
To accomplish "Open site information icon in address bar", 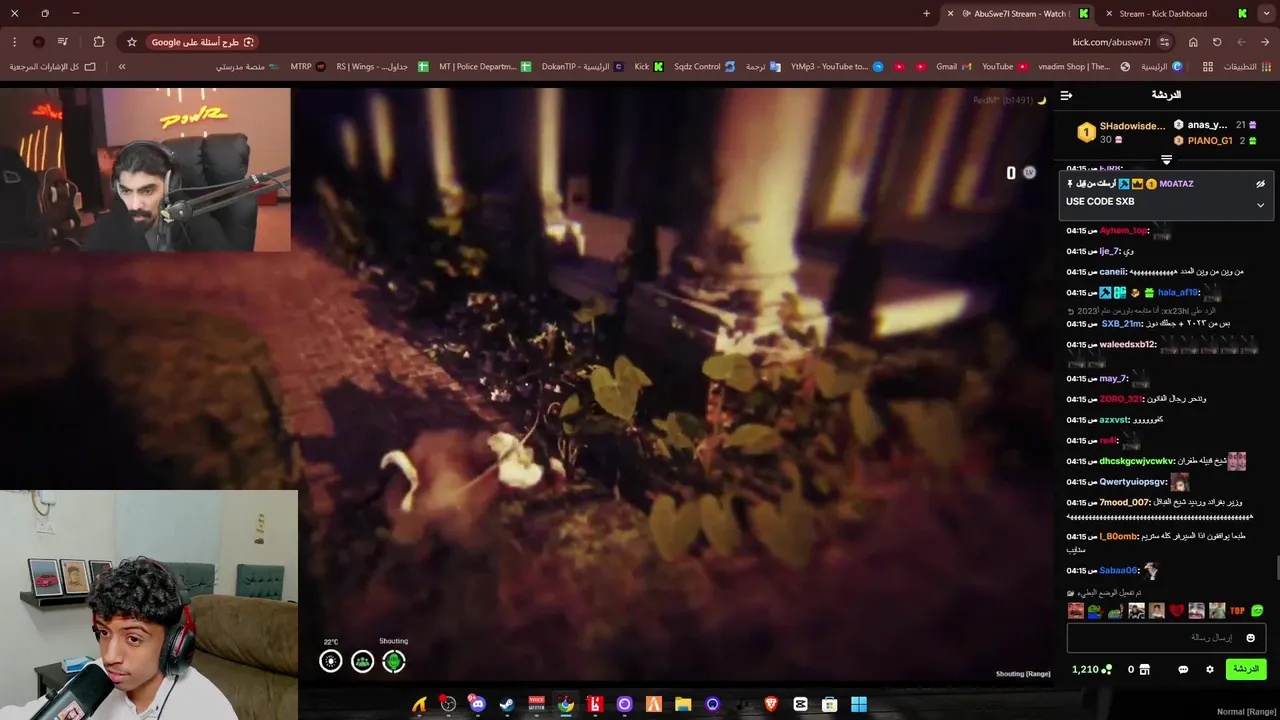I will 1164,42.
